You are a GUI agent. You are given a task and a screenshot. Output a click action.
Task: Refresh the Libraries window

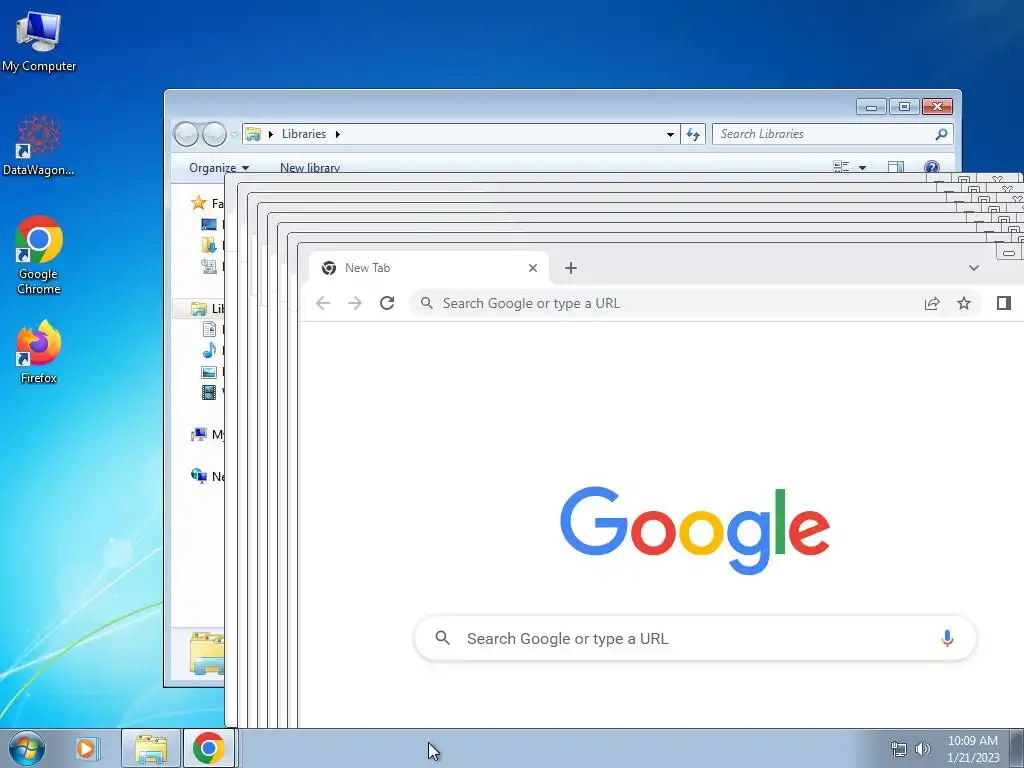[693, 135]
